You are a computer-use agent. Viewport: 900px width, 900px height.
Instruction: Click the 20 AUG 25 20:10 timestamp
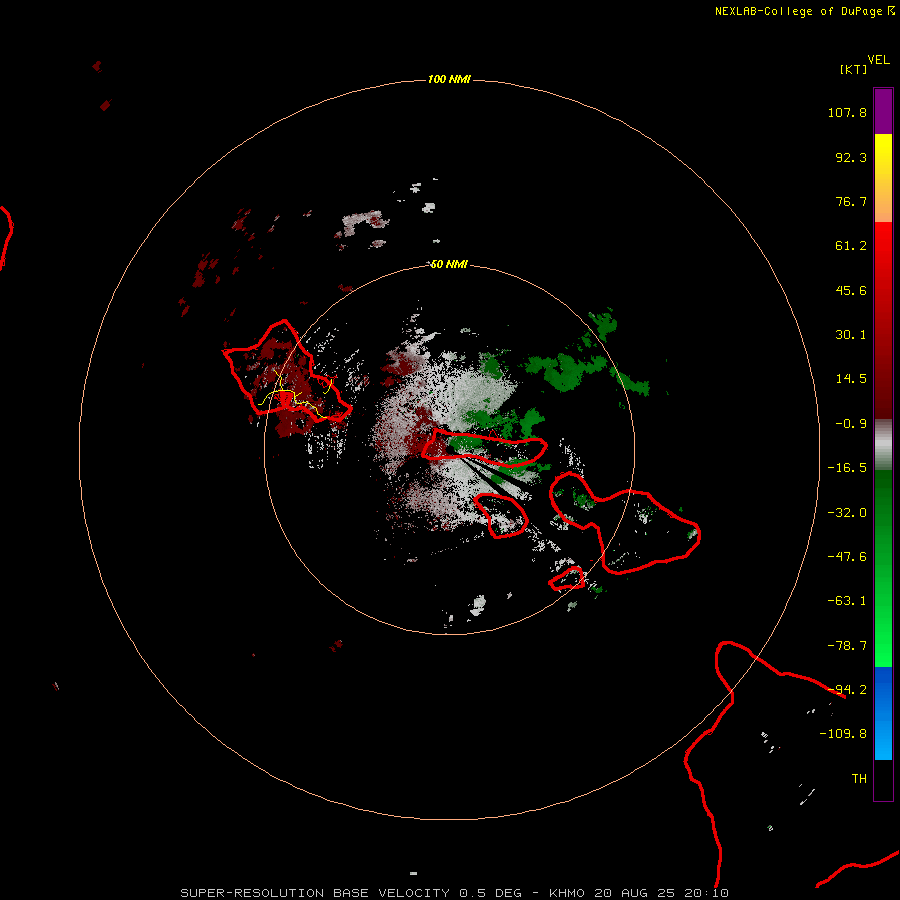click(661, 893)
